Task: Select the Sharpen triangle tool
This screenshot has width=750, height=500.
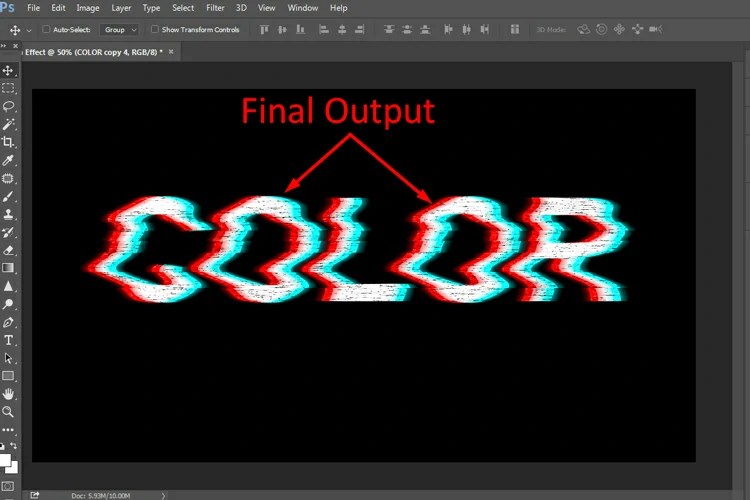Action: click(8, 286)
